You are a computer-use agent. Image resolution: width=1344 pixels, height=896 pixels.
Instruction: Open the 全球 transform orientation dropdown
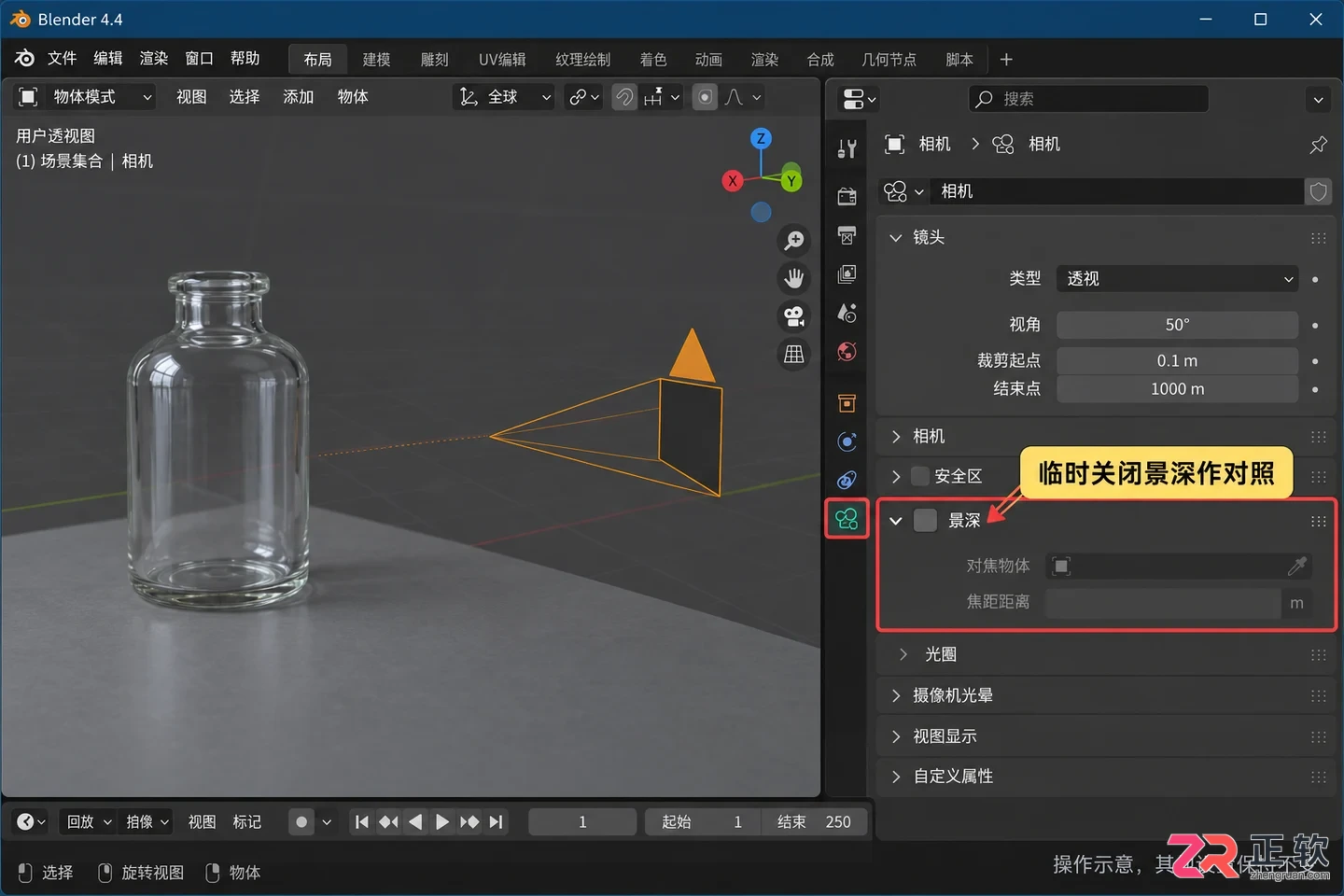505,97
